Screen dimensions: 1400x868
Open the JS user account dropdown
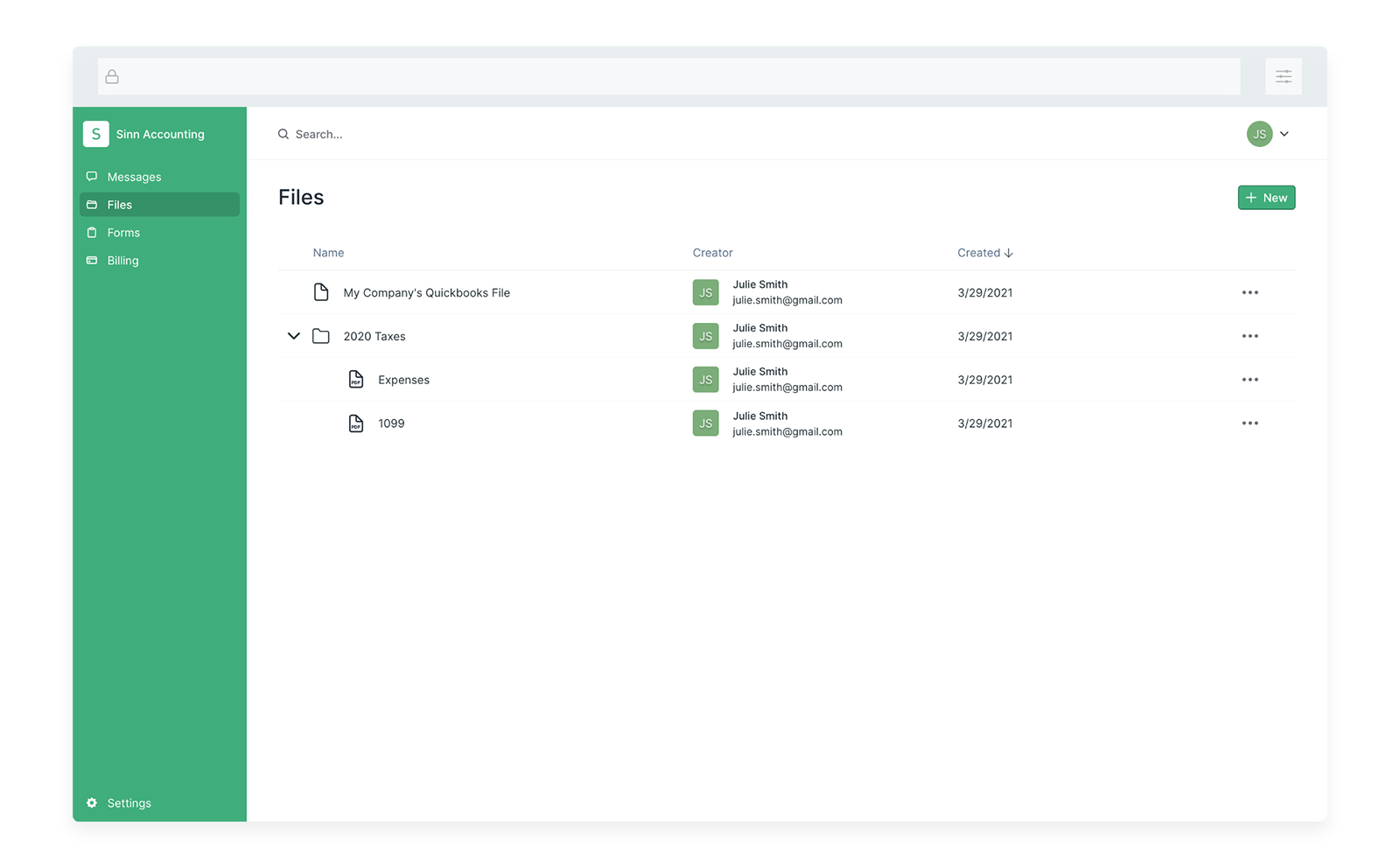[x=1268, y=134]
